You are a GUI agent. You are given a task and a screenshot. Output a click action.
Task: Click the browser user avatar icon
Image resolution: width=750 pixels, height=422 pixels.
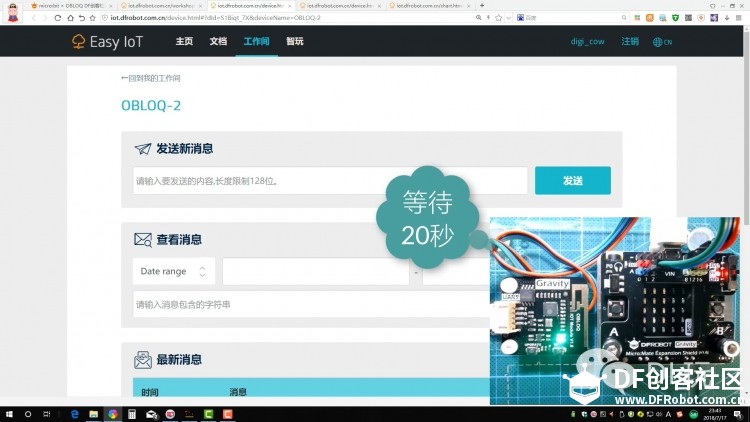pyautogui.click(x=13, y=12)
